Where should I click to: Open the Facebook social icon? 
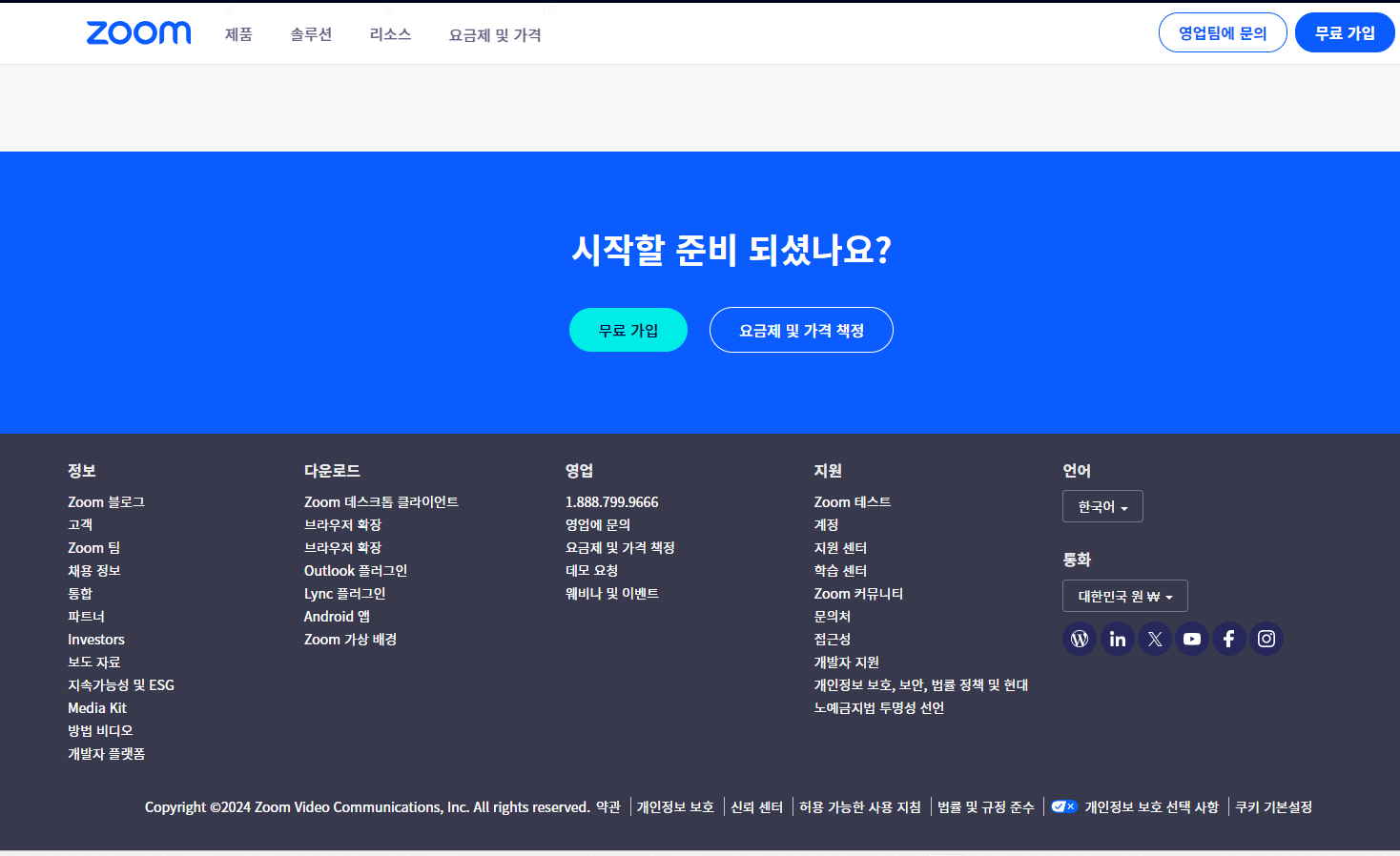point(1229,639)
